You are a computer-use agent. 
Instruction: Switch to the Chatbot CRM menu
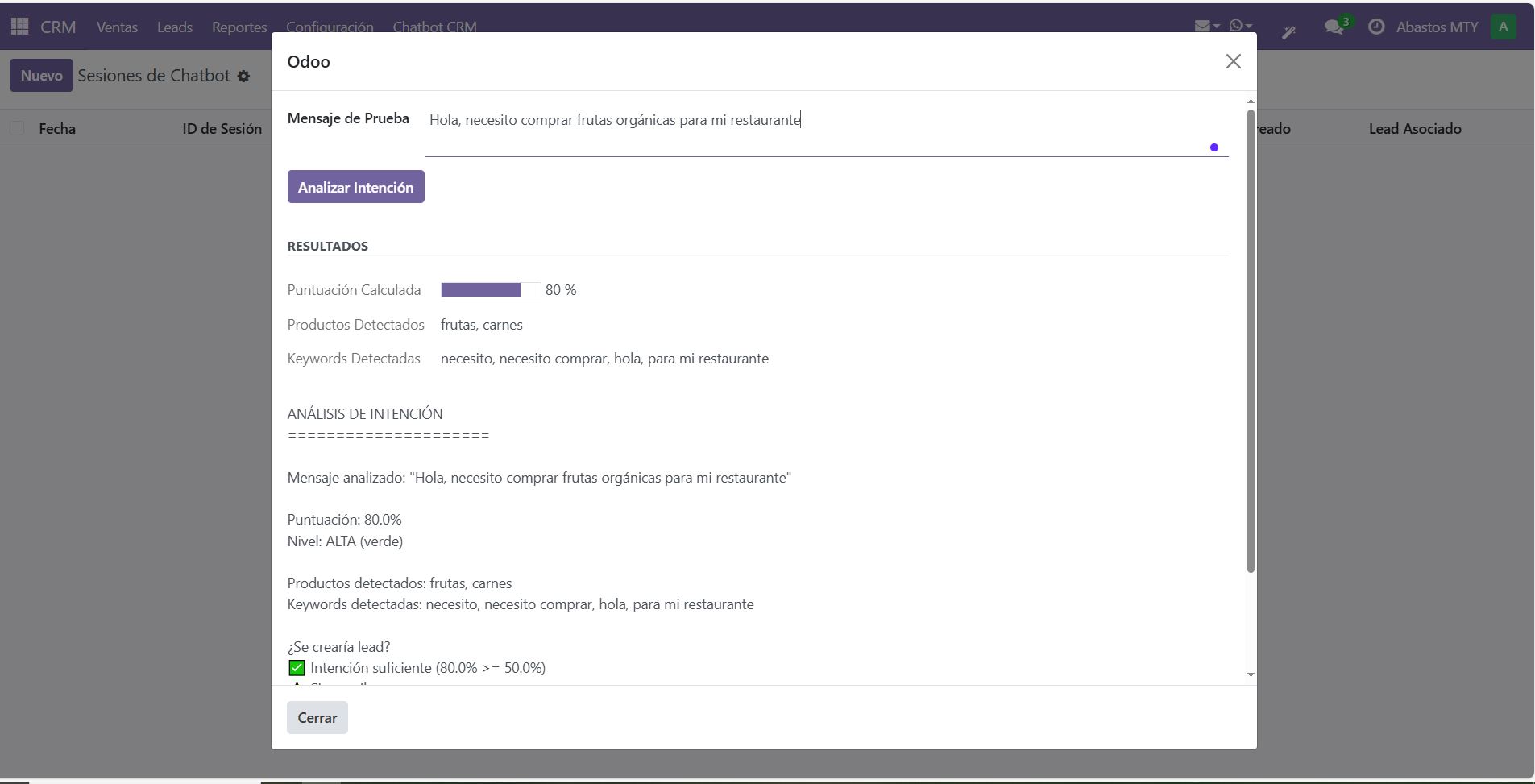click(434, 26)
